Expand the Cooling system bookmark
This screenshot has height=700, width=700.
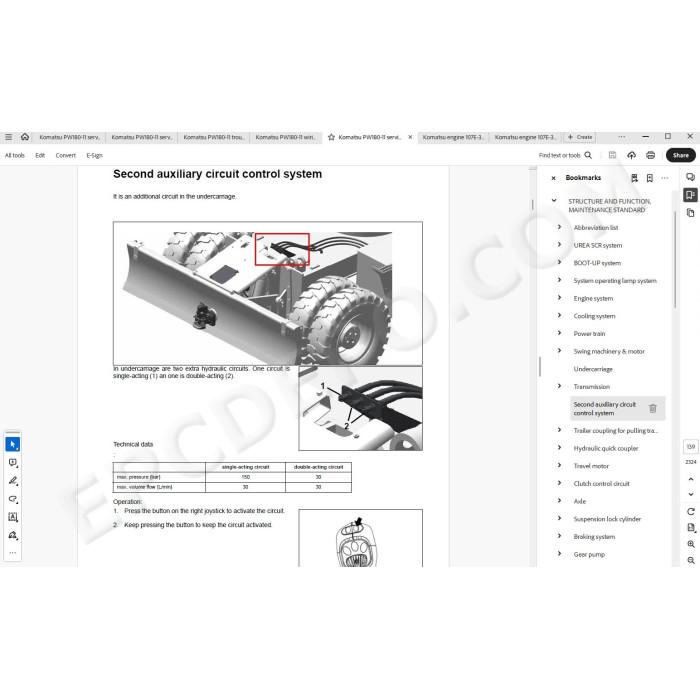559,315
